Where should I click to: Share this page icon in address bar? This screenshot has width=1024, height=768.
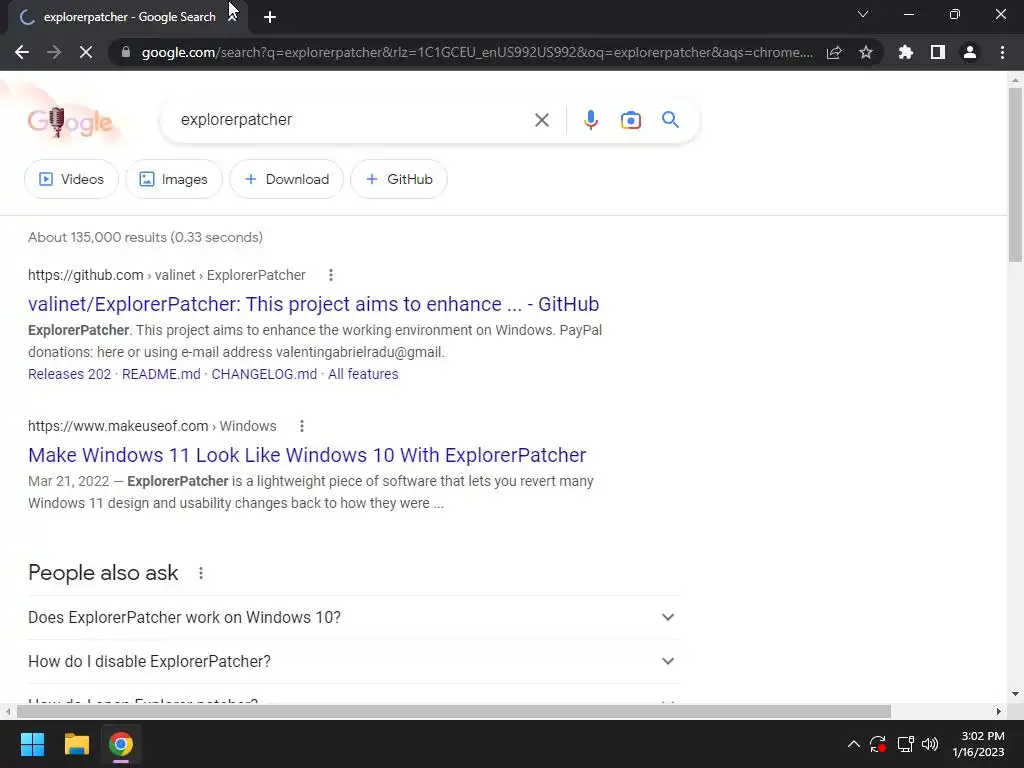click(x=834, y=52)
